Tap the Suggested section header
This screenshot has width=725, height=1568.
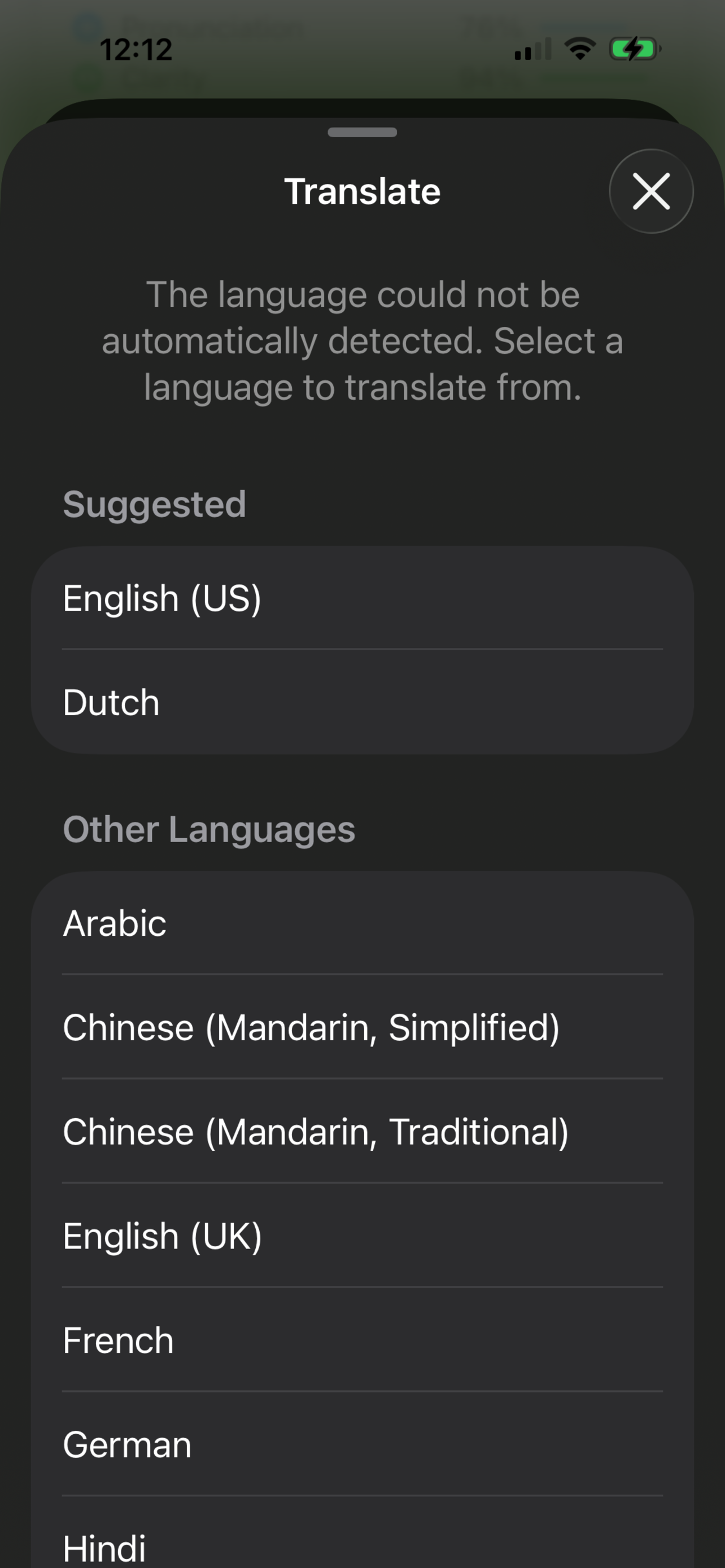pos(155,503)
